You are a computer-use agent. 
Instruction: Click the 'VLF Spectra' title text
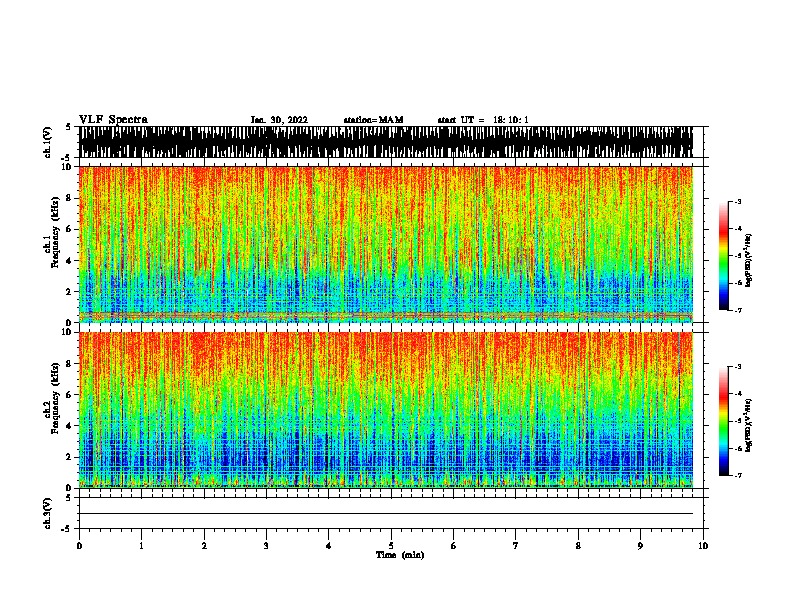[113, 120]
